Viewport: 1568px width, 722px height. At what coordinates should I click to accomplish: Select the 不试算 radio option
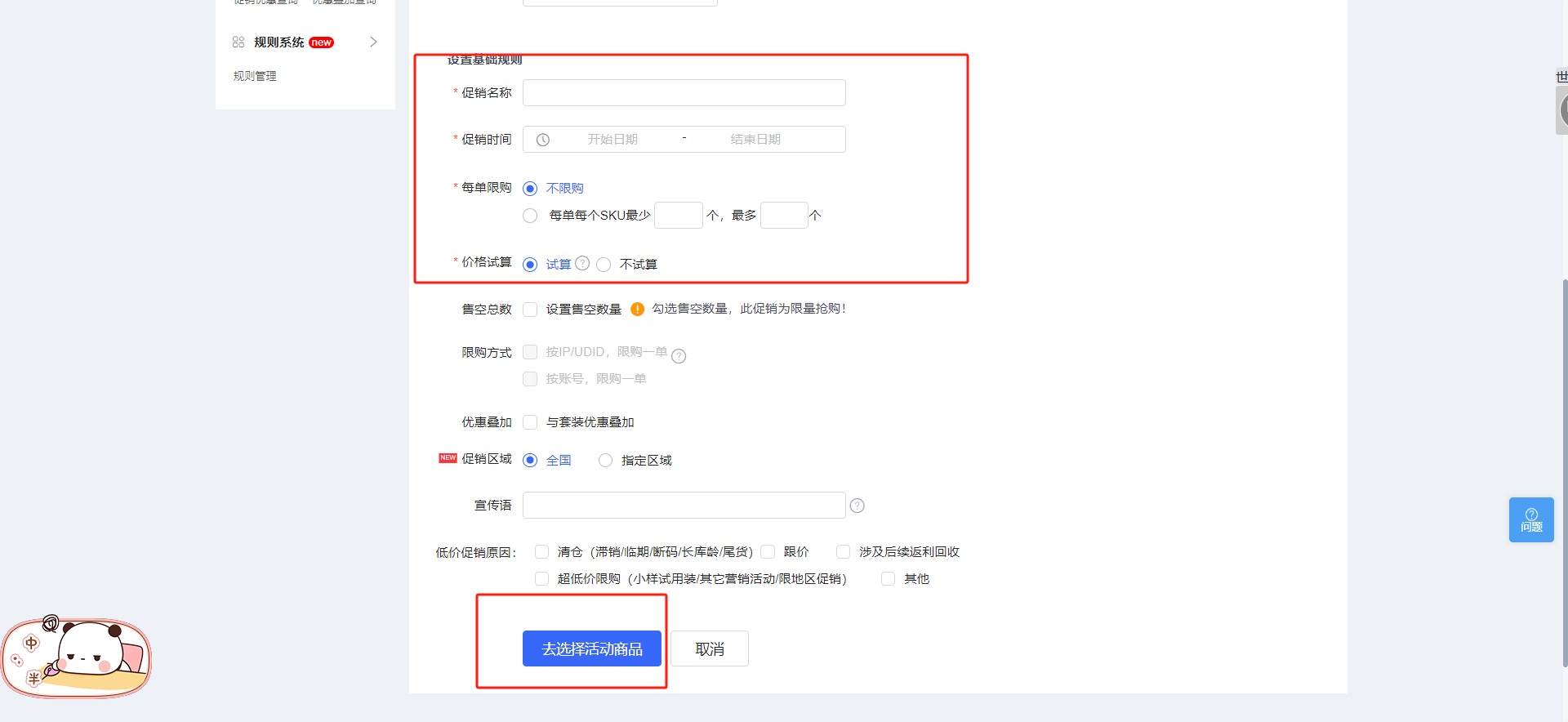coord(604,265)
